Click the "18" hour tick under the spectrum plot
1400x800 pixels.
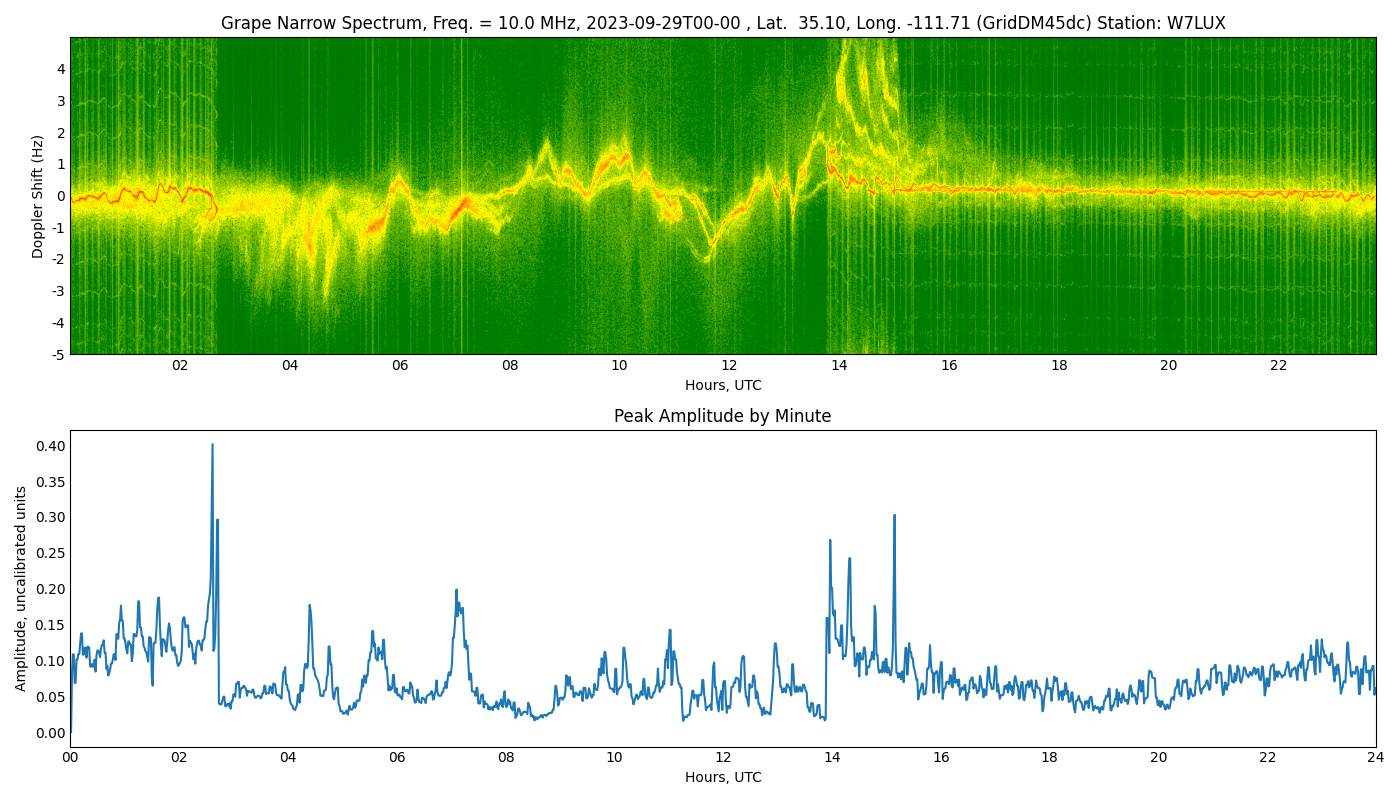1059,366
